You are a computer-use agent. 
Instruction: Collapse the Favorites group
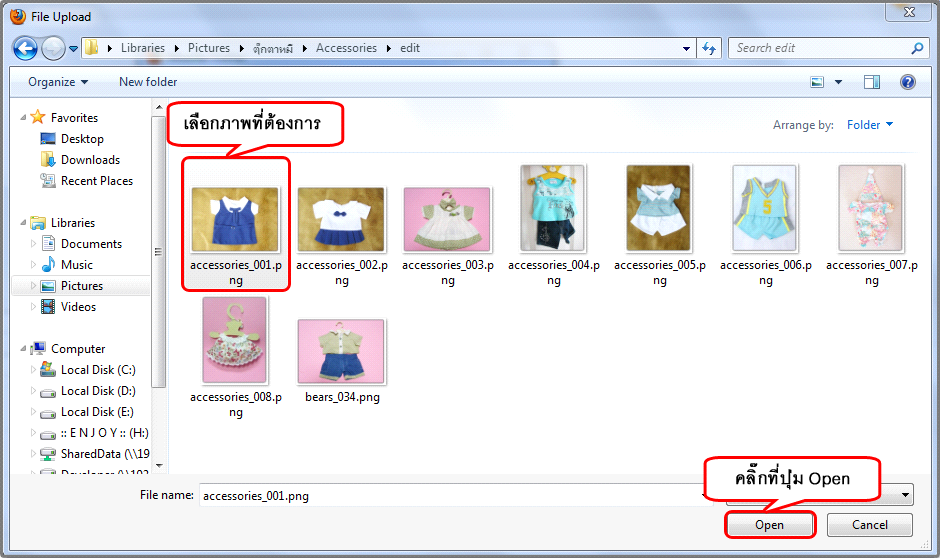[x=23, y=117]
